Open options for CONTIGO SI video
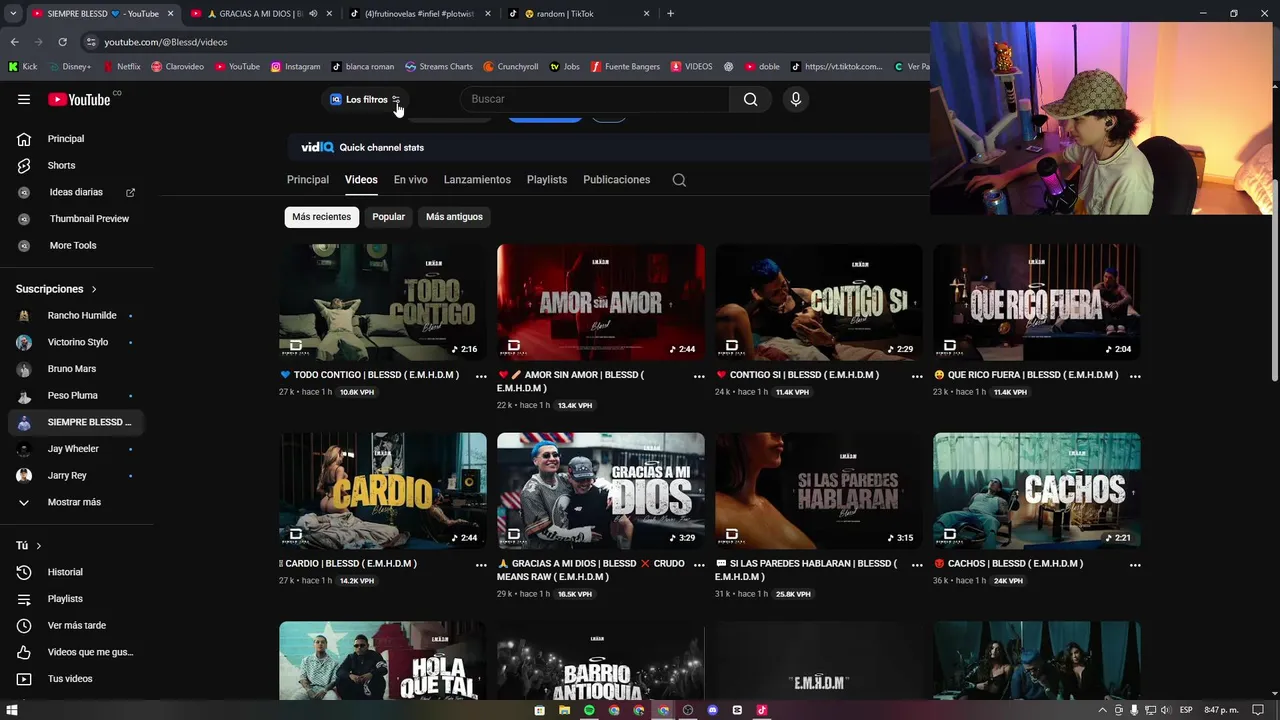 point(917,376)
